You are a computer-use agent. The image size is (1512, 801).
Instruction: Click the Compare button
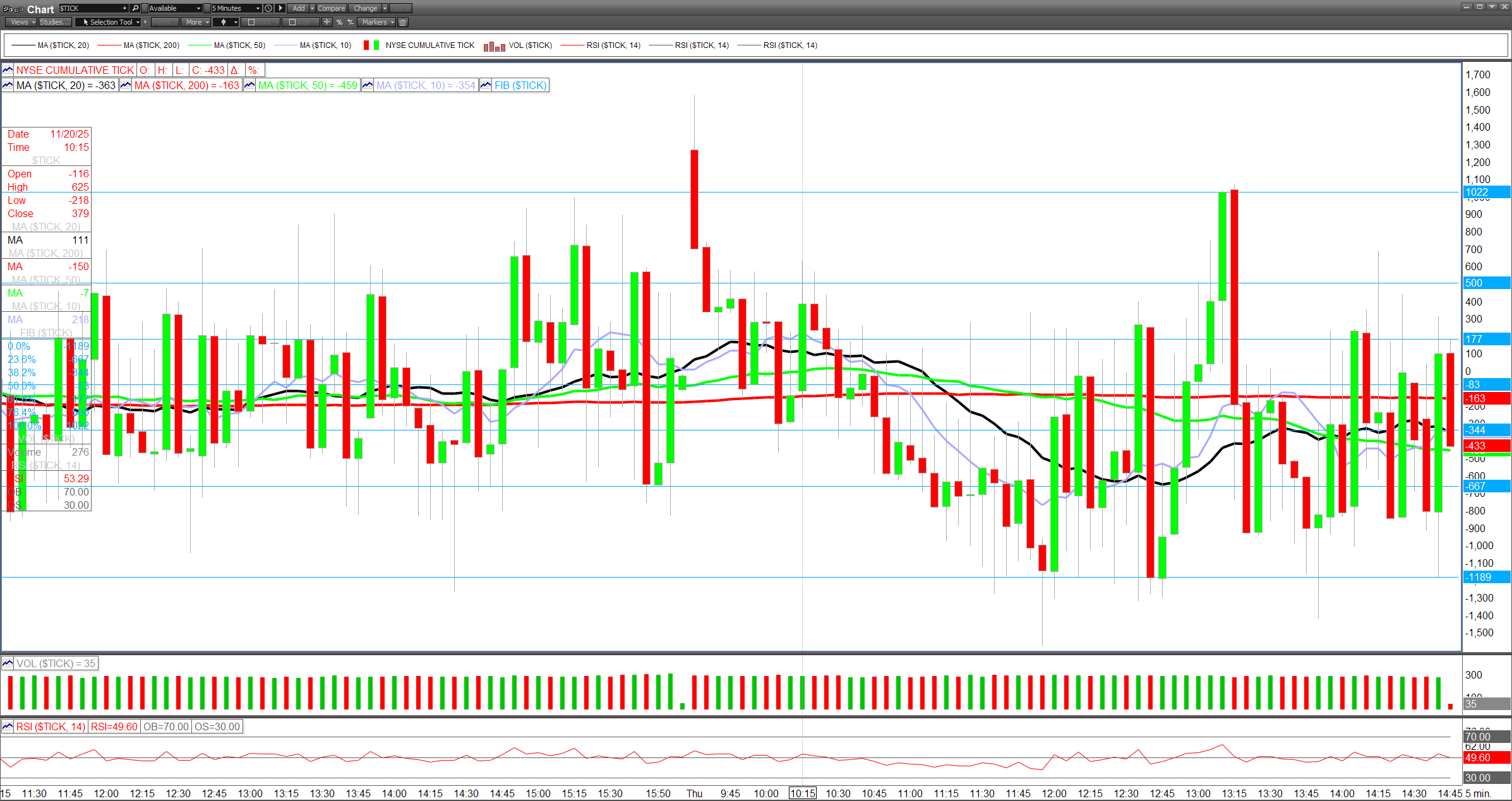click(331, 8)
